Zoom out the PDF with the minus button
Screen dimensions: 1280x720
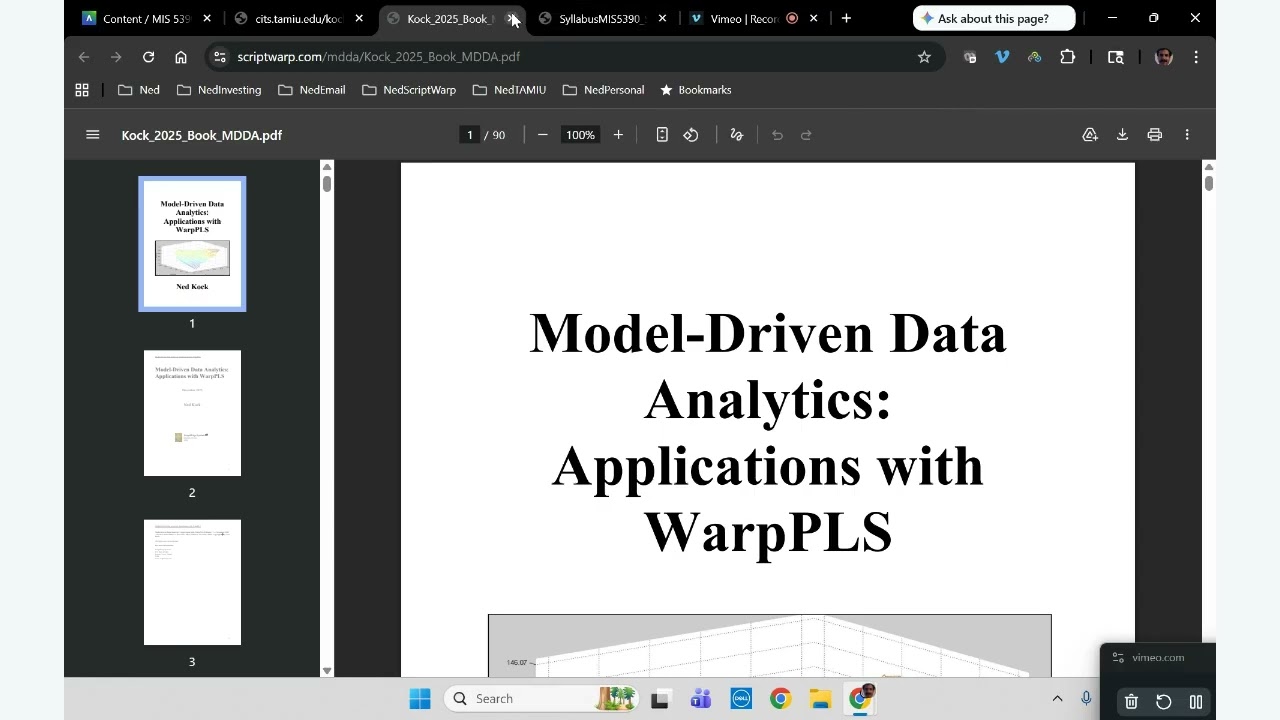point(543,135)
